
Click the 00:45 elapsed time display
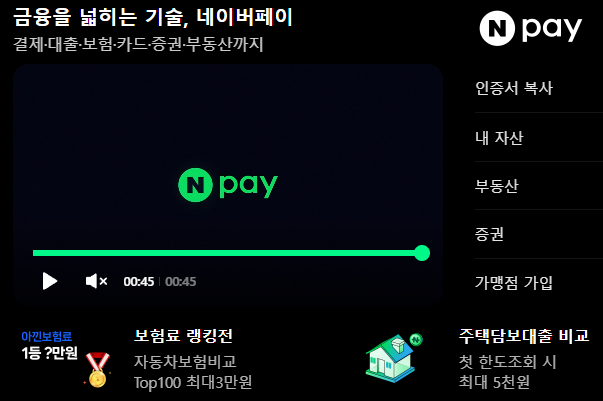[x=139, y=281]
